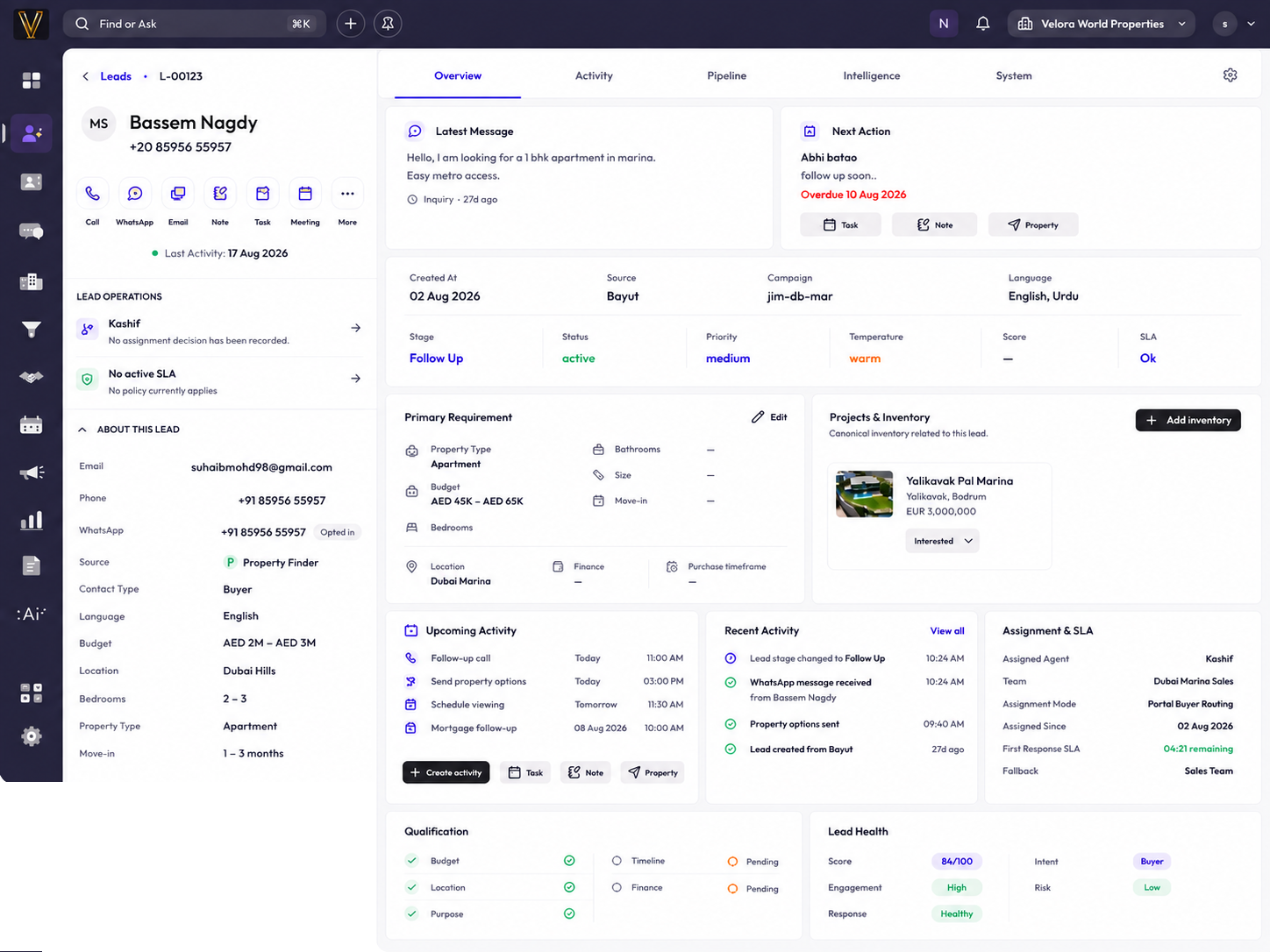
Task: Click the Yalikavak Pal Marina property thumbnail
Action: [x=865, y=494]
